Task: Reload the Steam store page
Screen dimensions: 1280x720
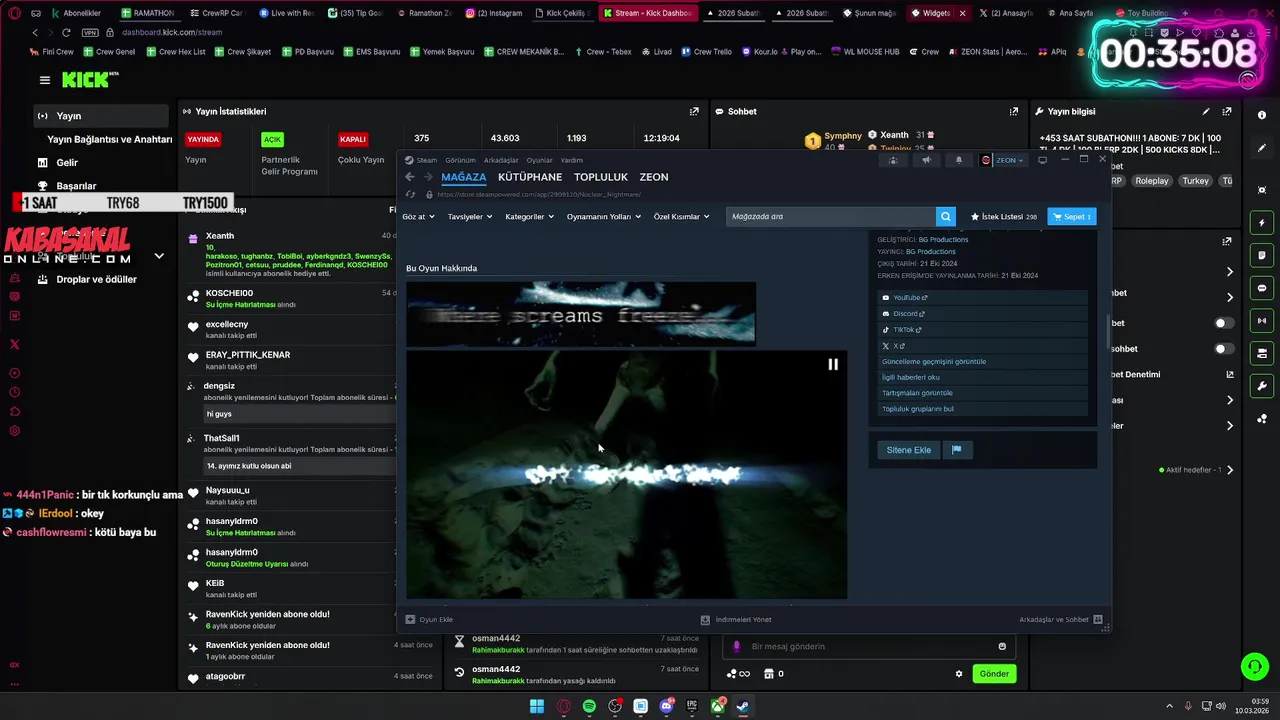Action: 410,194
